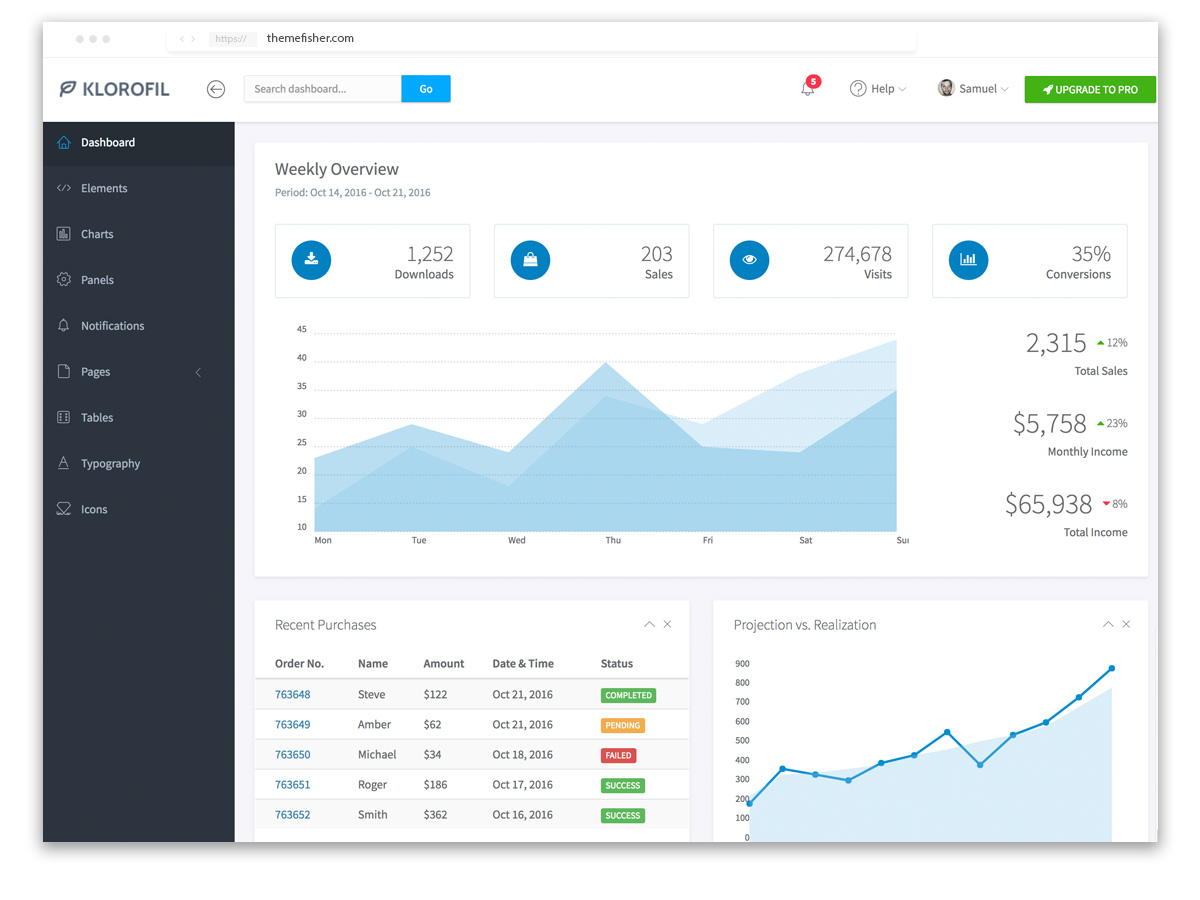This screenshot has height=900, width=1200.
Task: Select Dashboard in the sidebar
Action: (x=109, y=142)
